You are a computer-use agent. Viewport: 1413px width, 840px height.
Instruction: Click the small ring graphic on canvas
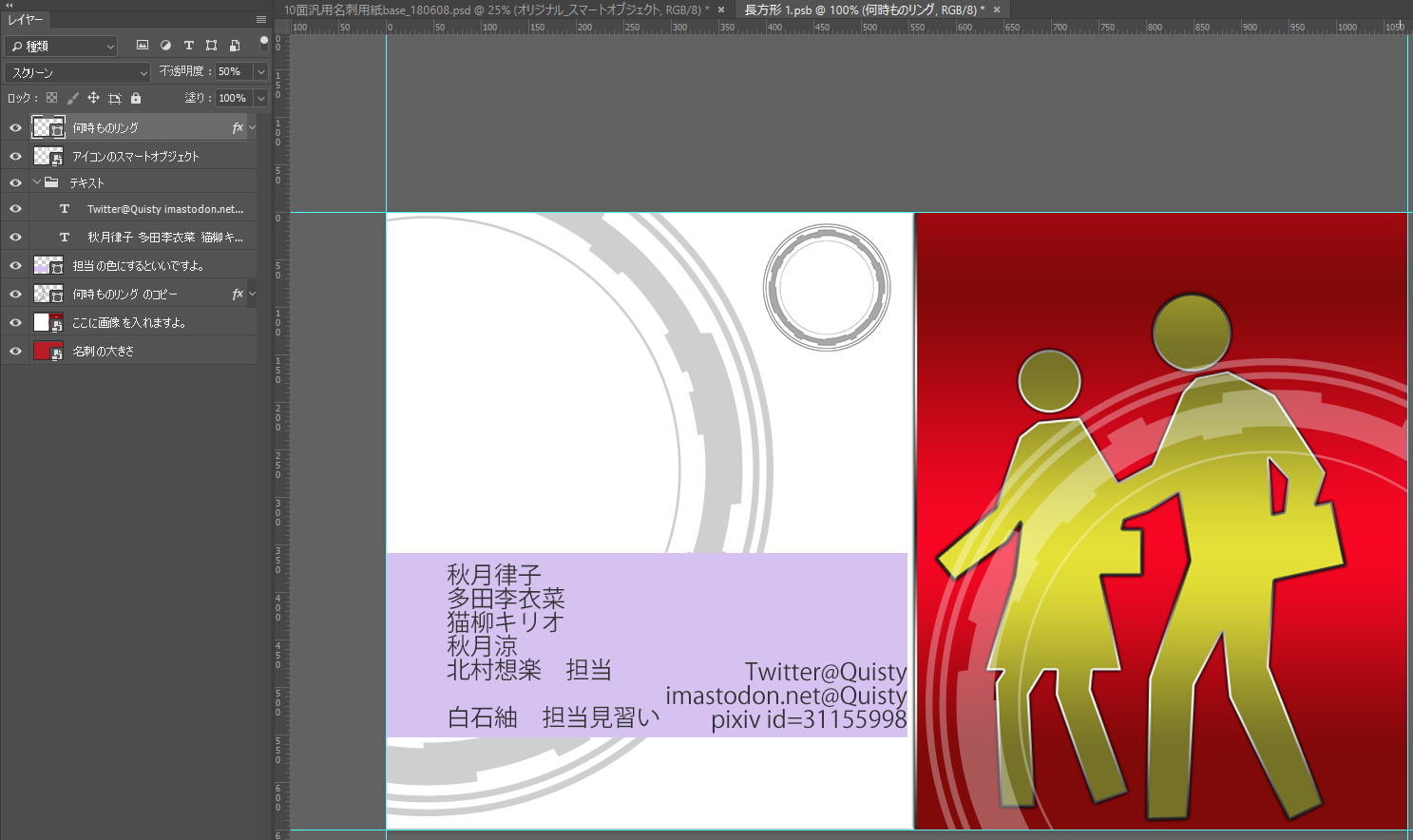(827, 287)
